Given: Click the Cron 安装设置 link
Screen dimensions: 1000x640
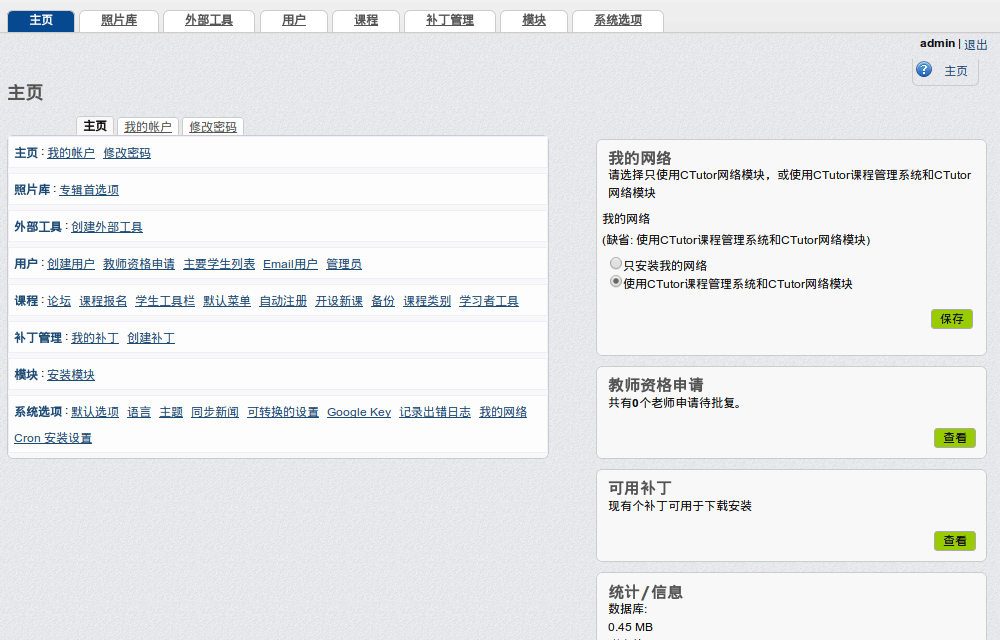Looking at the screenshot, I should (52, 438).
